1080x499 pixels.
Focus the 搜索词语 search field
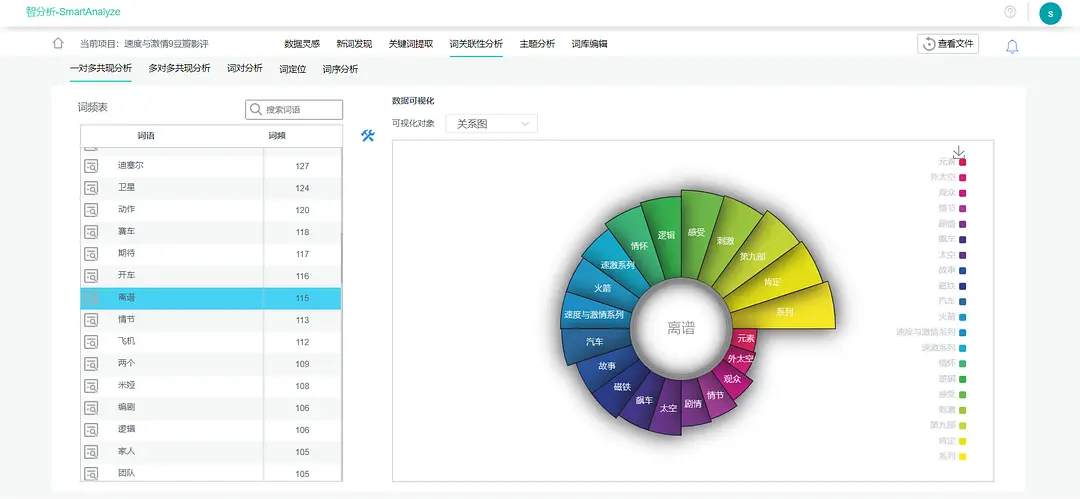[x=294, y=110]
